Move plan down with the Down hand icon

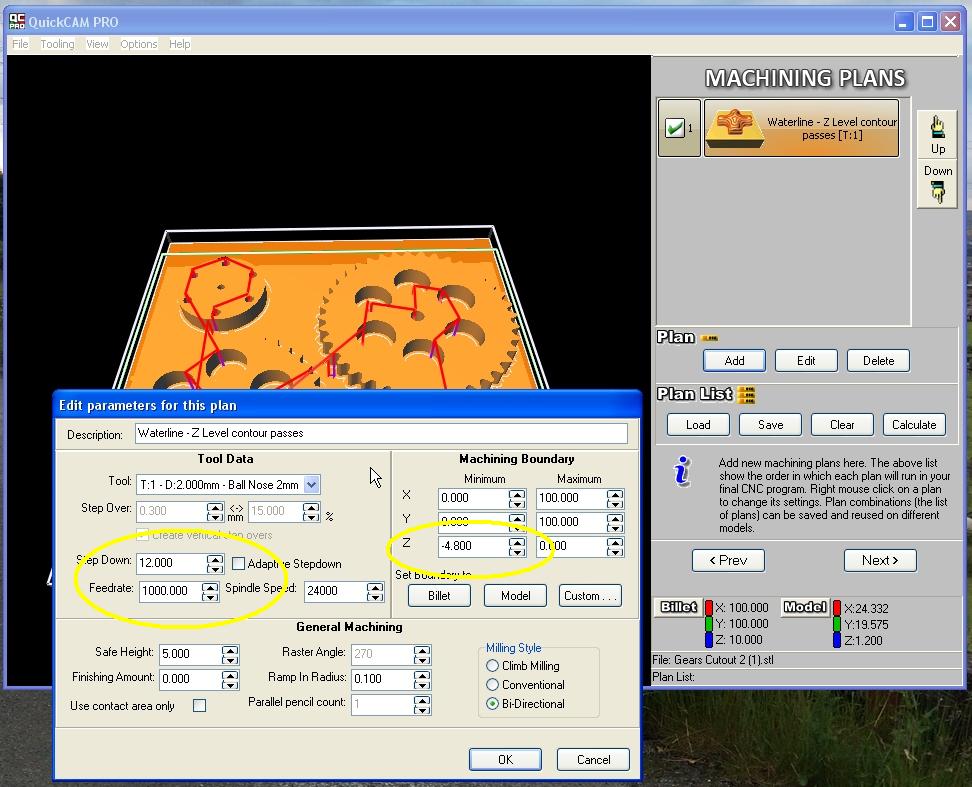[937, 184]
